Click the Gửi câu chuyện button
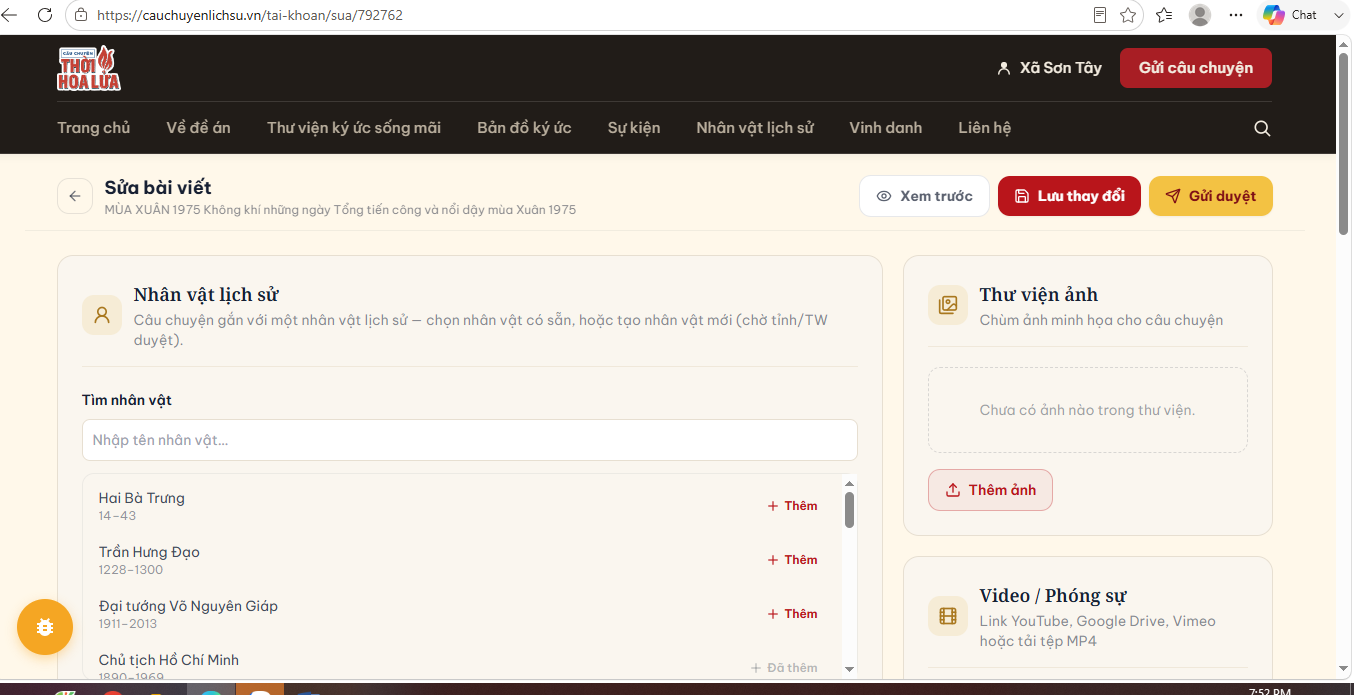The image size is (1354, 695). 1196,68
